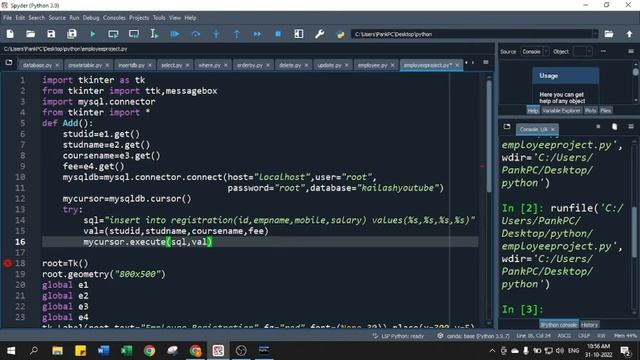Open the File menu
Image resolution: width=640 pixels, height=360 pixels.
point(7,18)
